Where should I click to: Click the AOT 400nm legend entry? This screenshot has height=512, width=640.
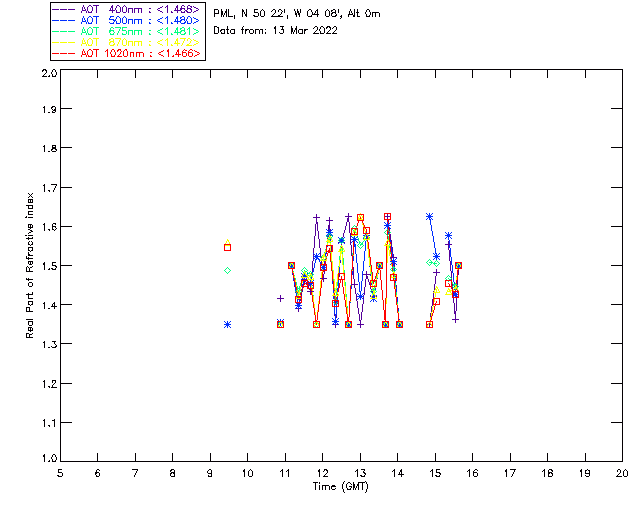[x=126, y=9]
